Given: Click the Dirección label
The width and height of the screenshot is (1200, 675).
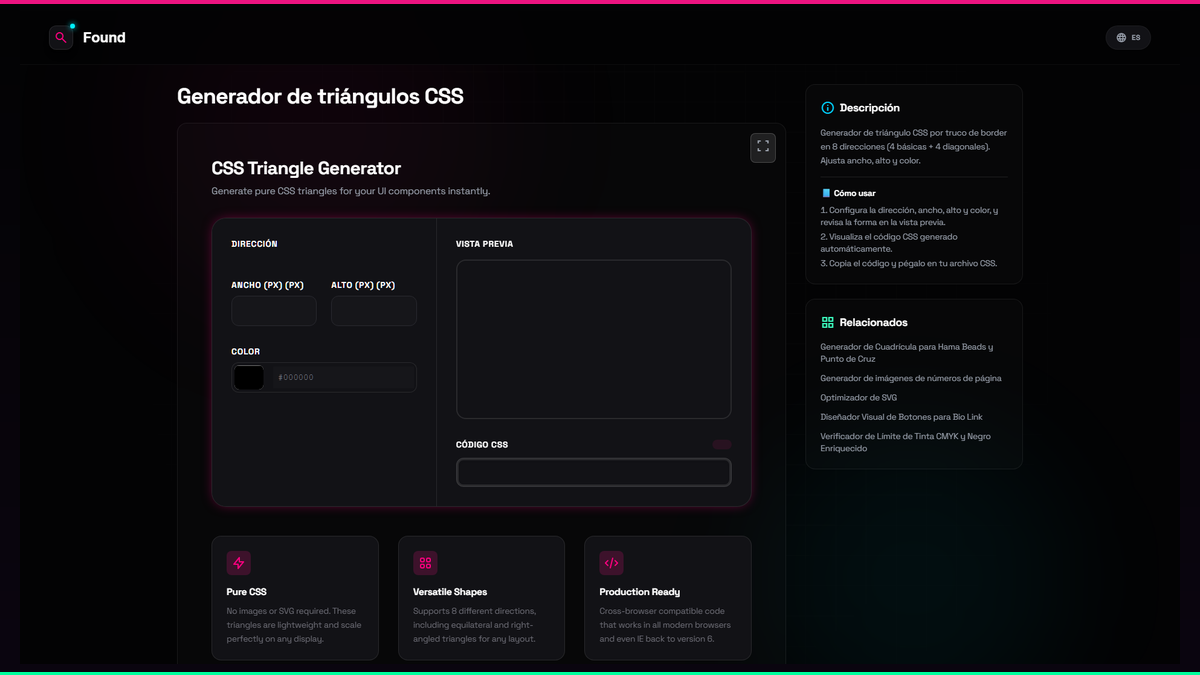Looking at the screenshot, I should pos(254,244).
